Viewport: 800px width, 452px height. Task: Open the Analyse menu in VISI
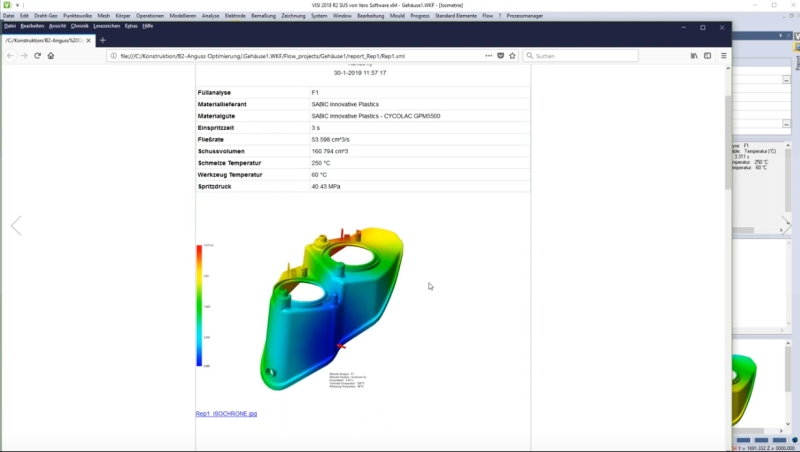click(210, 16)
